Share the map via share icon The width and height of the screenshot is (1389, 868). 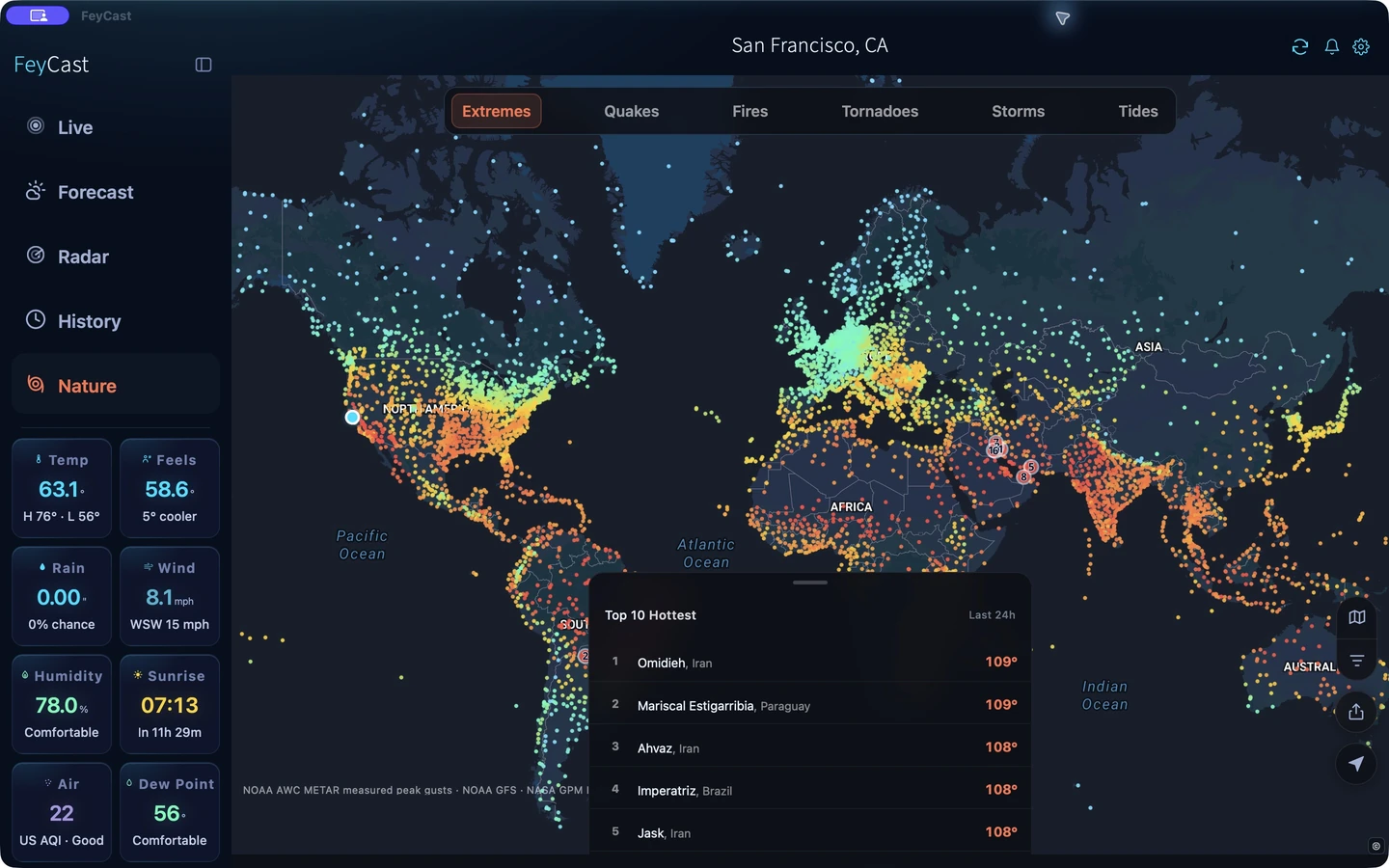tap(1356, 711)
